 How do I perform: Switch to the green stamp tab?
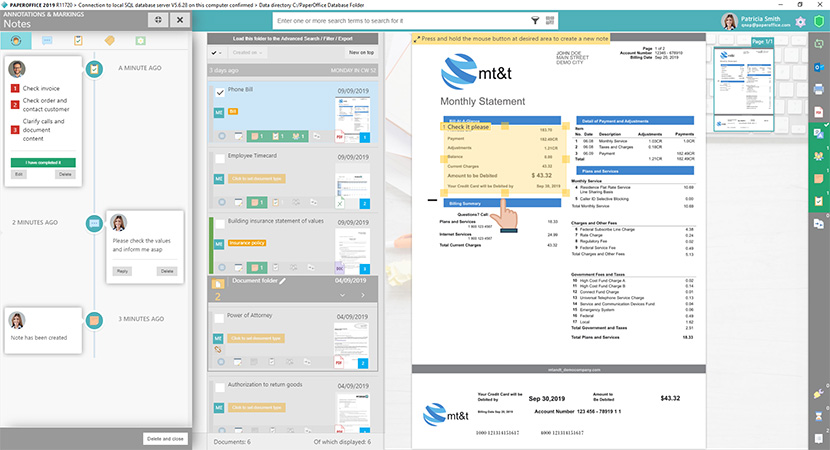140,41
